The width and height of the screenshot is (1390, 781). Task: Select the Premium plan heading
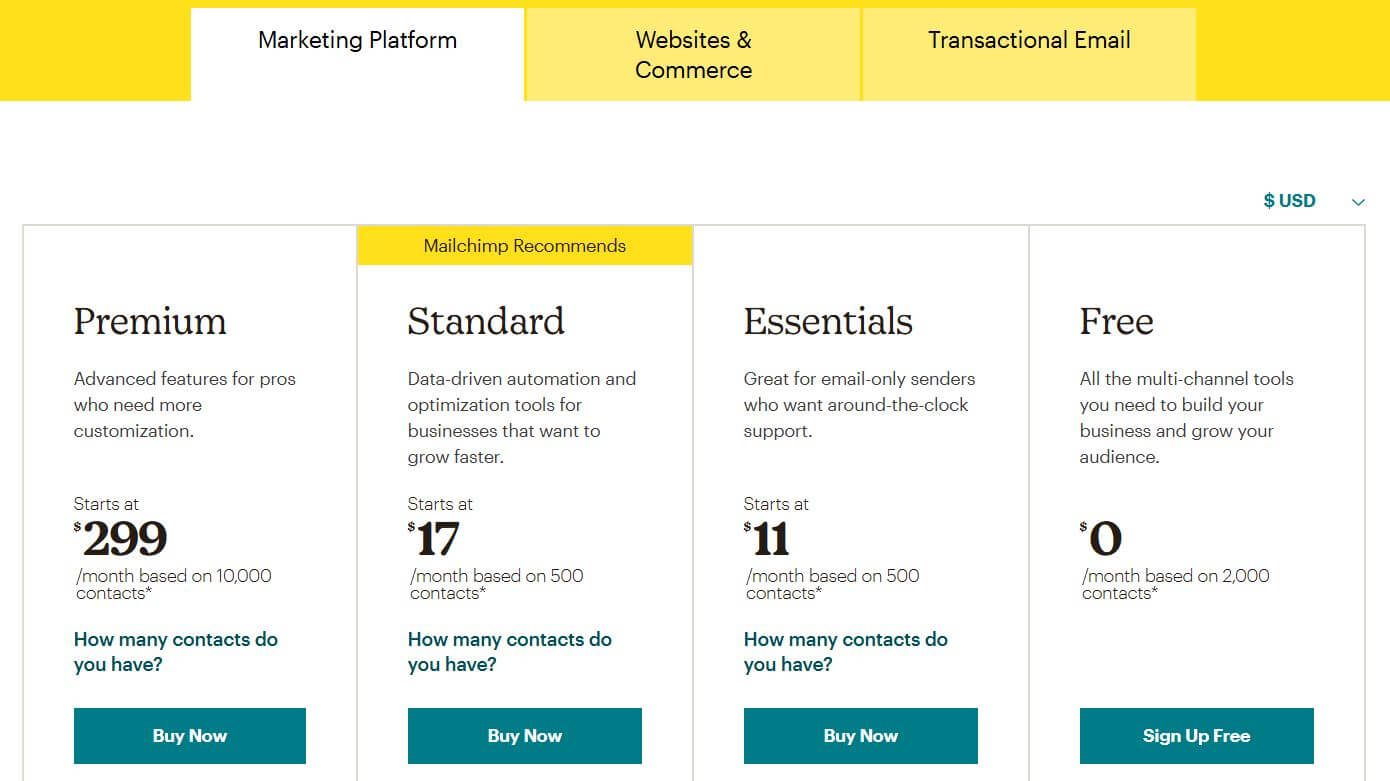click(150, 321)
